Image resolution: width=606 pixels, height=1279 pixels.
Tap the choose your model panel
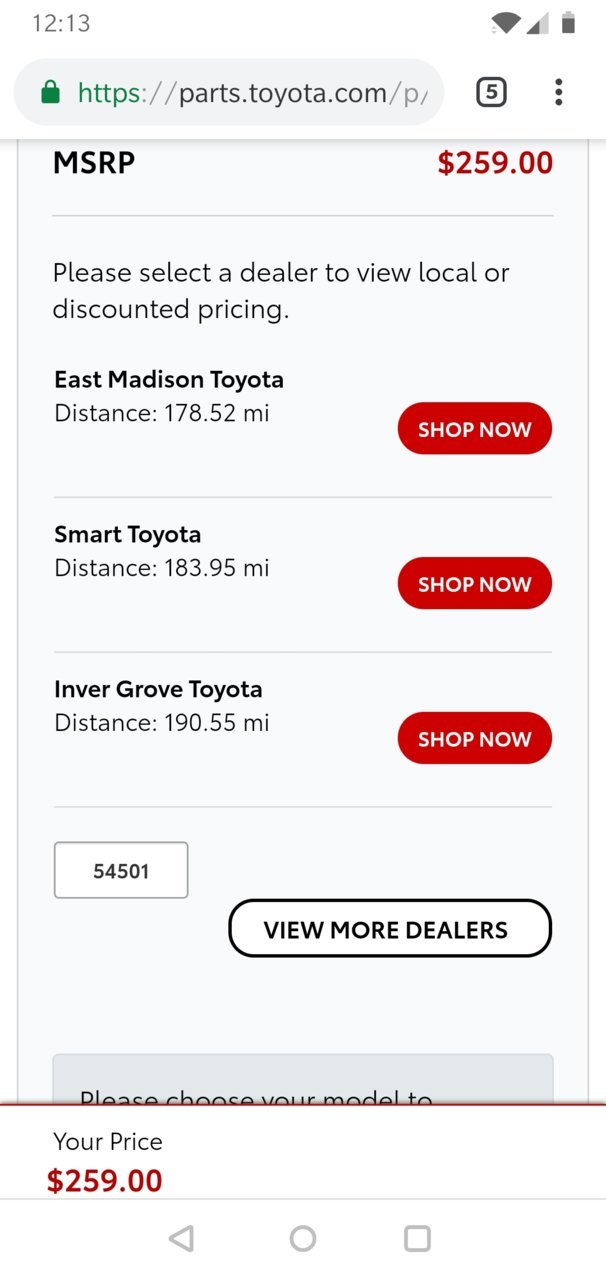tap(303, 1080)
